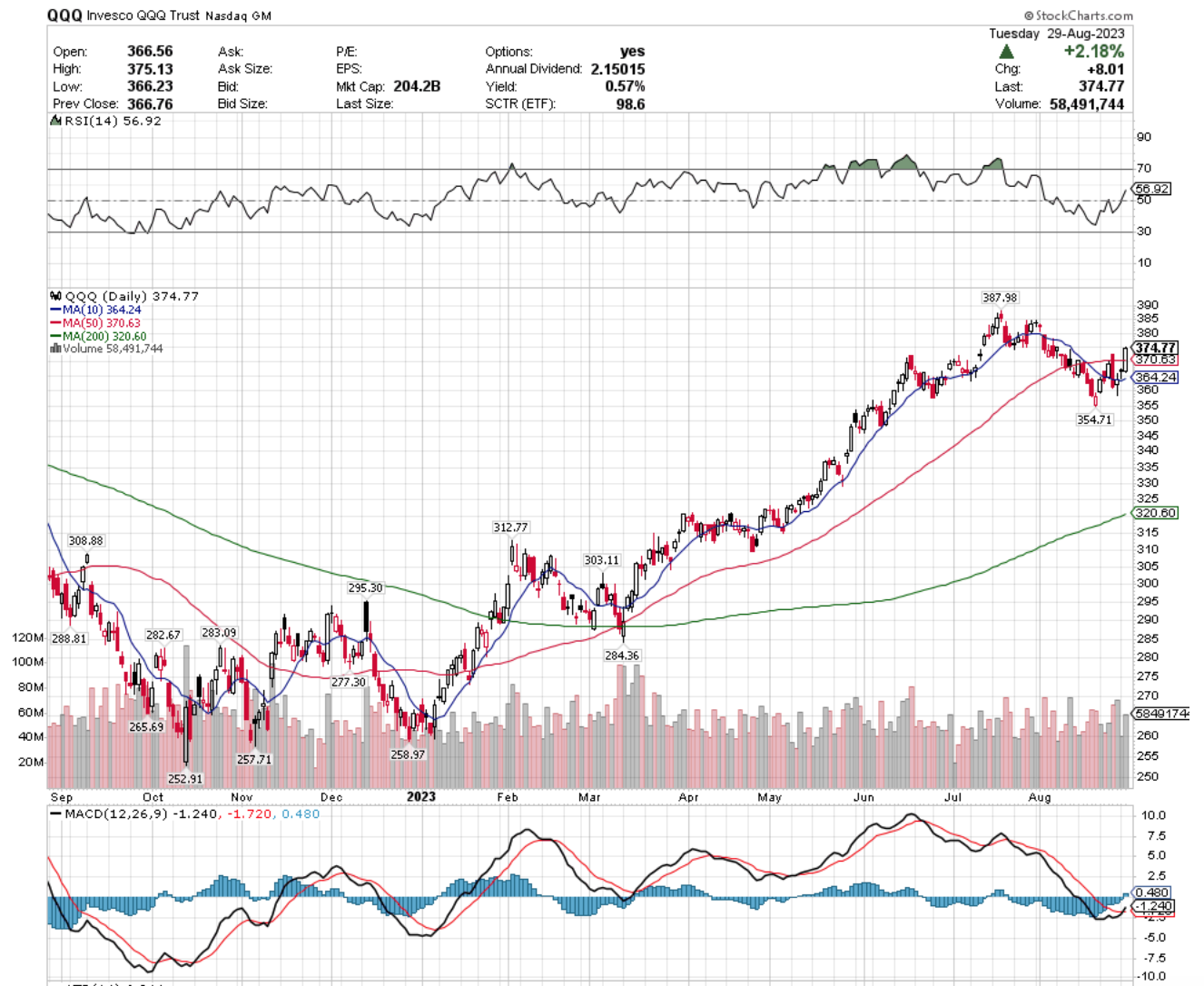Click the Open value 366.56

tap(150, 52)
